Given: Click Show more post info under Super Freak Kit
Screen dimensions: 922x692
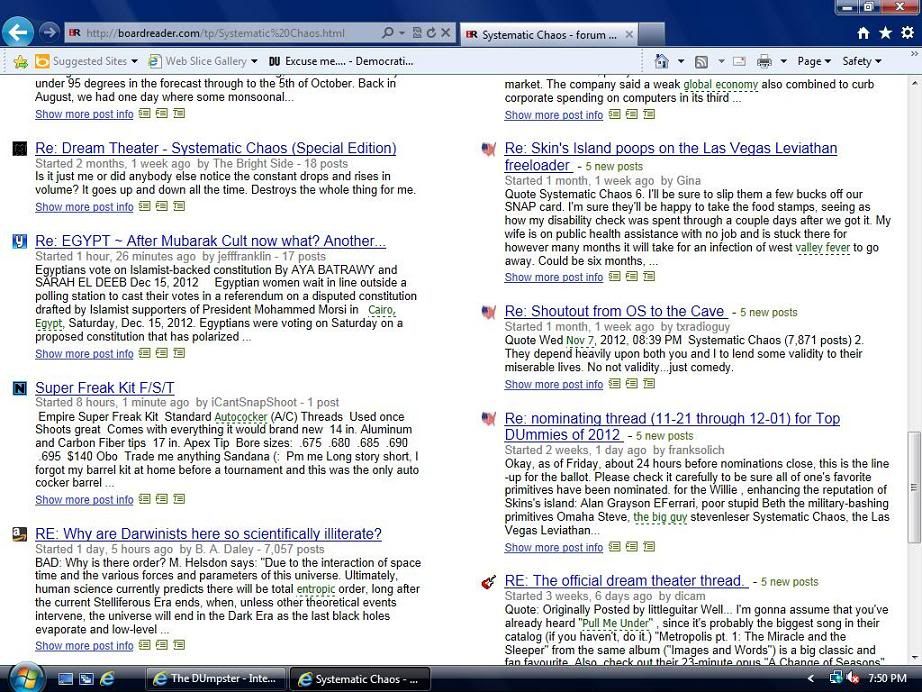Looking at the screenshot, I should (84, 500).
